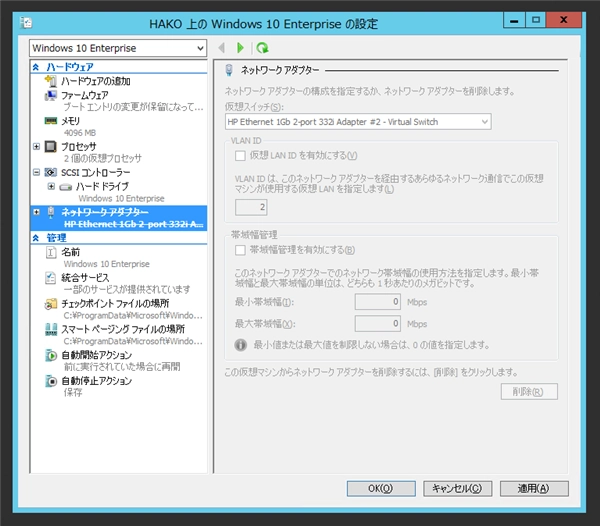Click the green refresh toolbar icon

click(262, 48)
